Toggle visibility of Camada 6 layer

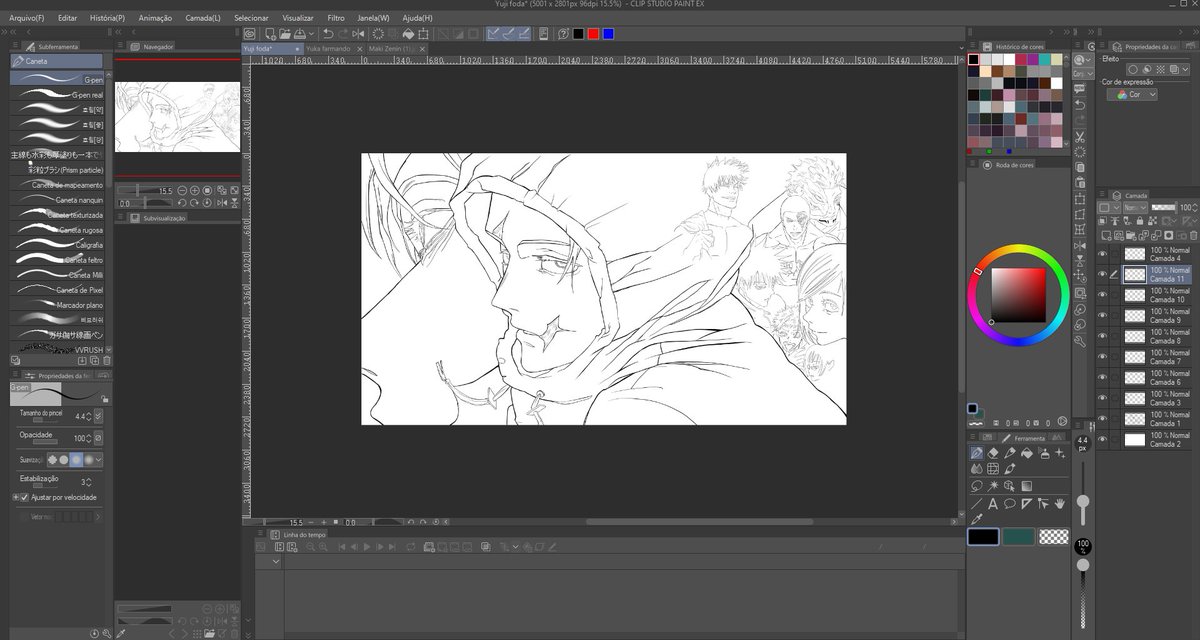click(1103, 377)
